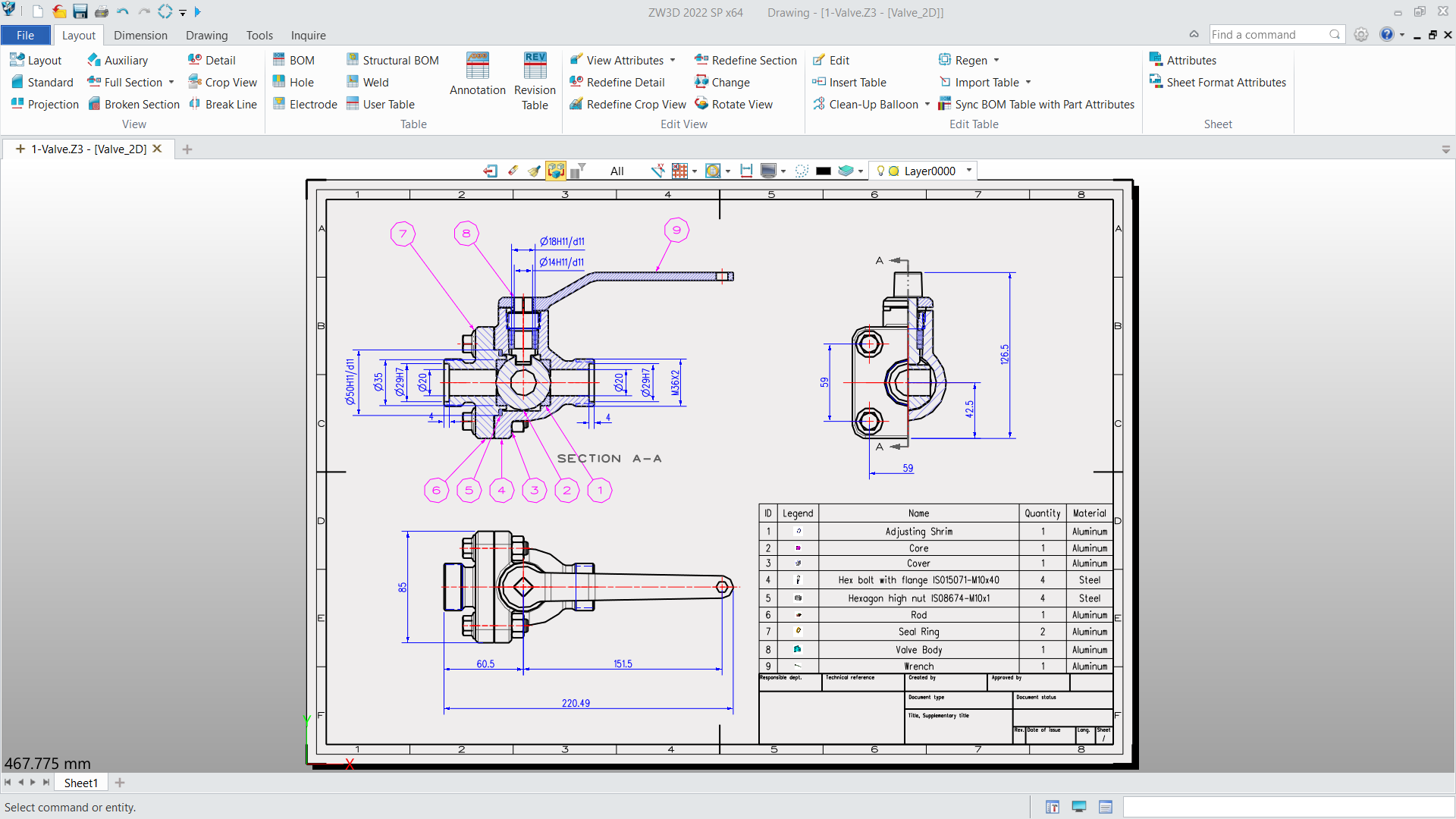The image size is (1456, 819).
Task: Expand the Full Section dropdown arrow
Action: tap(171, 82)
